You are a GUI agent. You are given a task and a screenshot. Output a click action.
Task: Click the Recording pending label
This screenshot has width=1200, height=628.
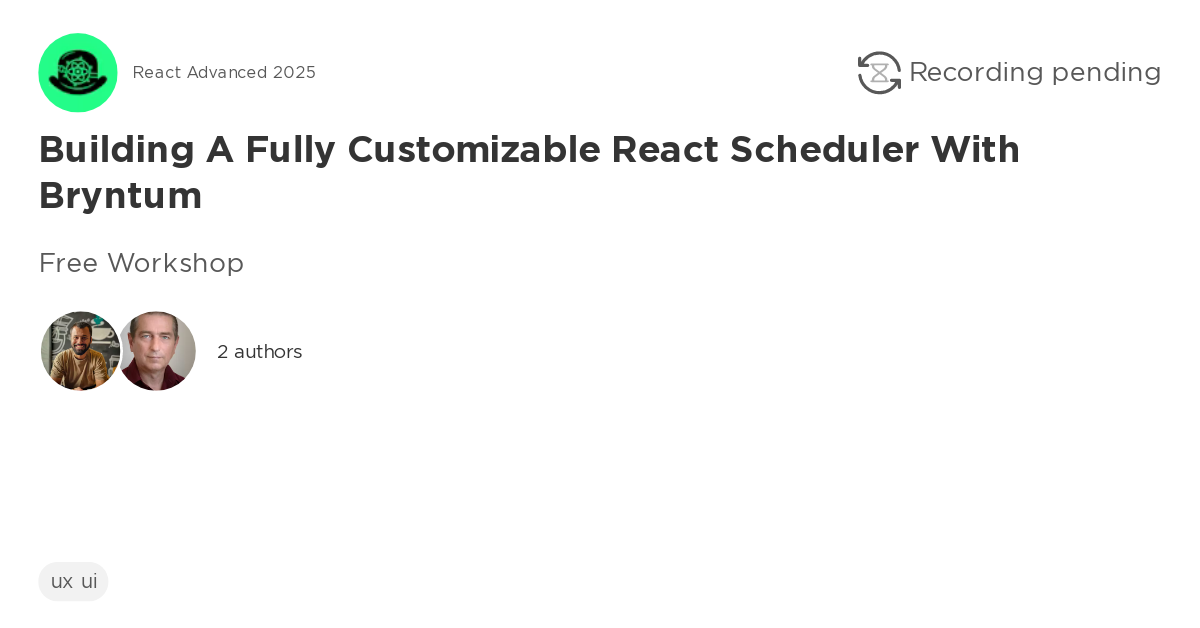click(1035, 72)
